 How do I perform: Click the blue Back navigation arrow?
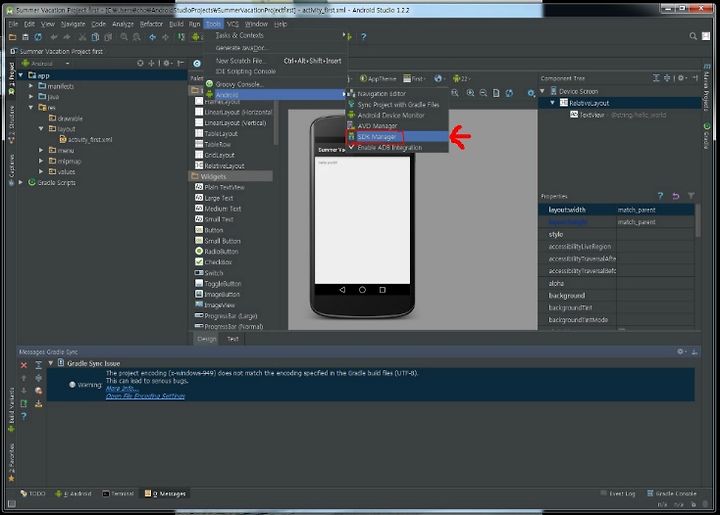pyautogui.click(x=152, y=37)
